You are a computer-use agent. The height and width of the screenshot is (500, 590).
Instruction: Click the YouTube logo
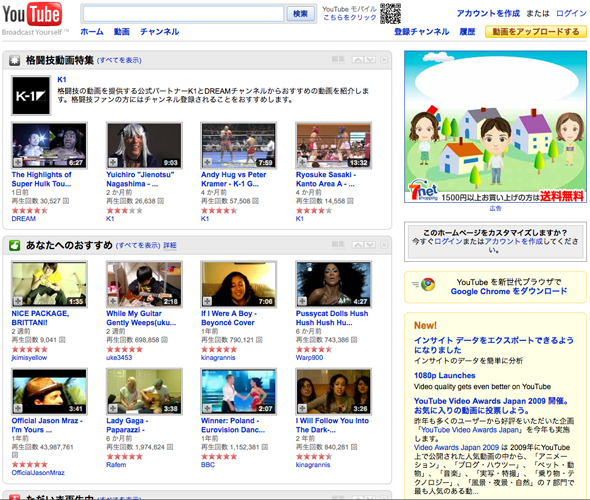click(32, 14)
